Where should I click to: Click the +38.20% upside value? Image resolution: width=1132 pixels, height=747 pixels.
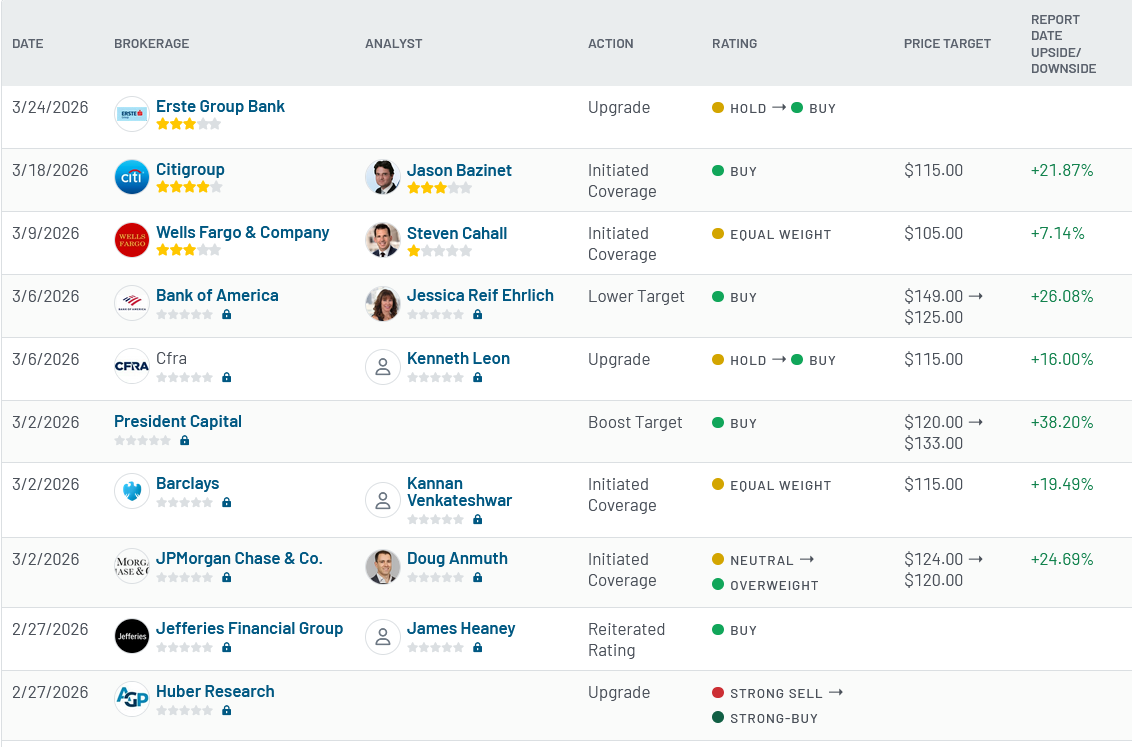click(x=1062, y=422)
